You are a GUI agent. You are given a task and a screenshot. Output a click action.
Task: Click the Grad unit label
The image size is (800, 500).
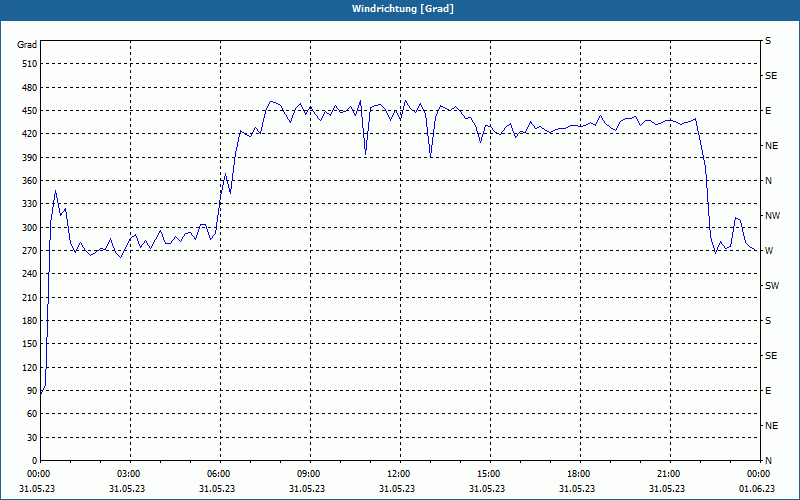pos(27,45)
